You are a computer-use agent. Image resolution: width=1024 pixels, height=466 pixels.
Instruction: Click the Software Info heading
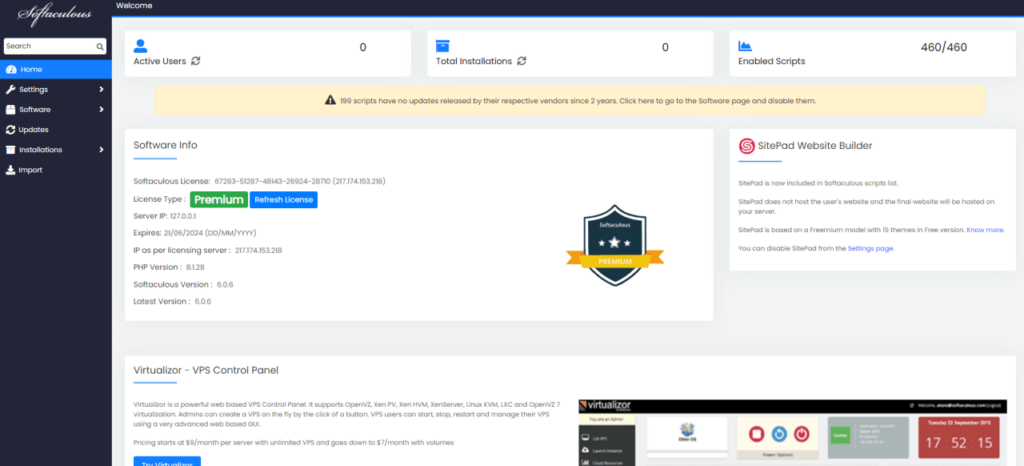pos(165,145)
